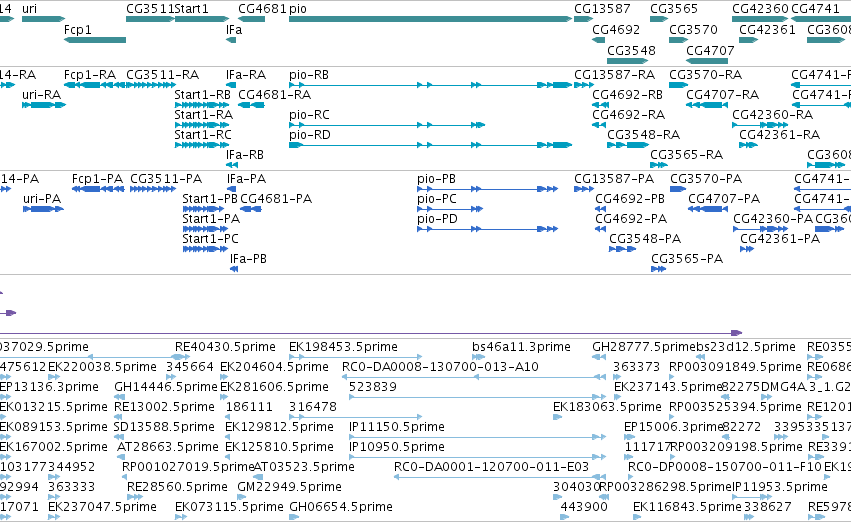Select transcript IFa-RB label
This screenshot has height=522, width=851.
pyautogui.click(x=245, y=155)
